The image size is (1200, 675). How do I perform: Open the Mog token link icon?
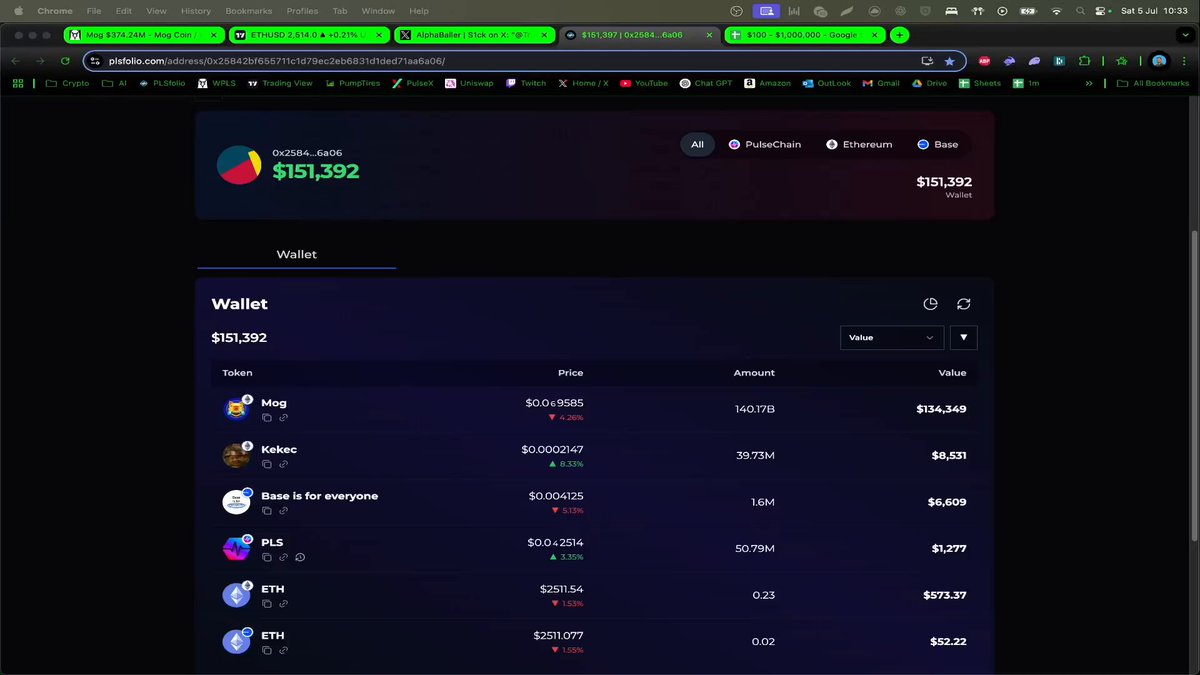click(x=283, y=417)
